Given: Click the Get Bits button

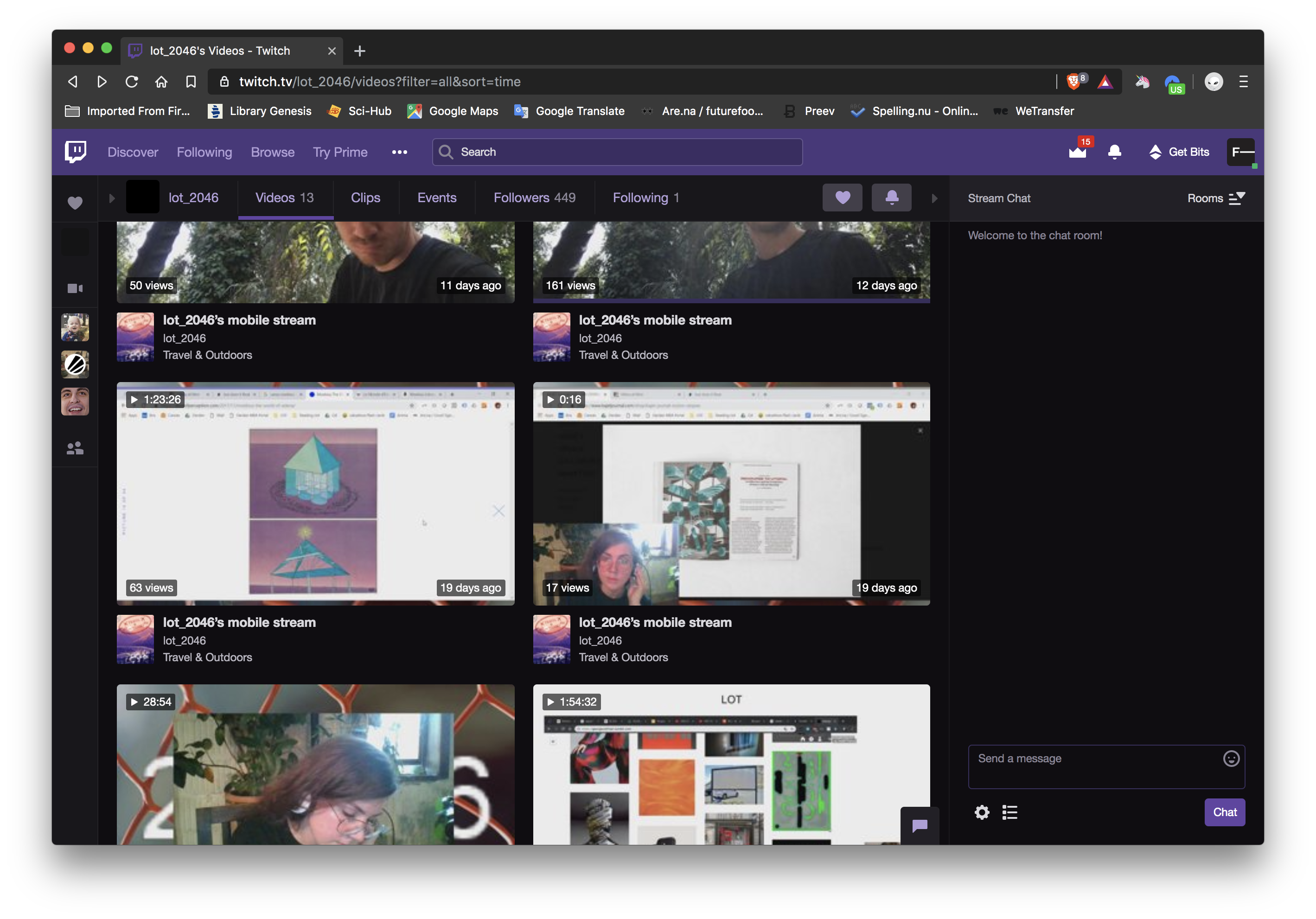Looking at the screenshot, I should 1179,152.
